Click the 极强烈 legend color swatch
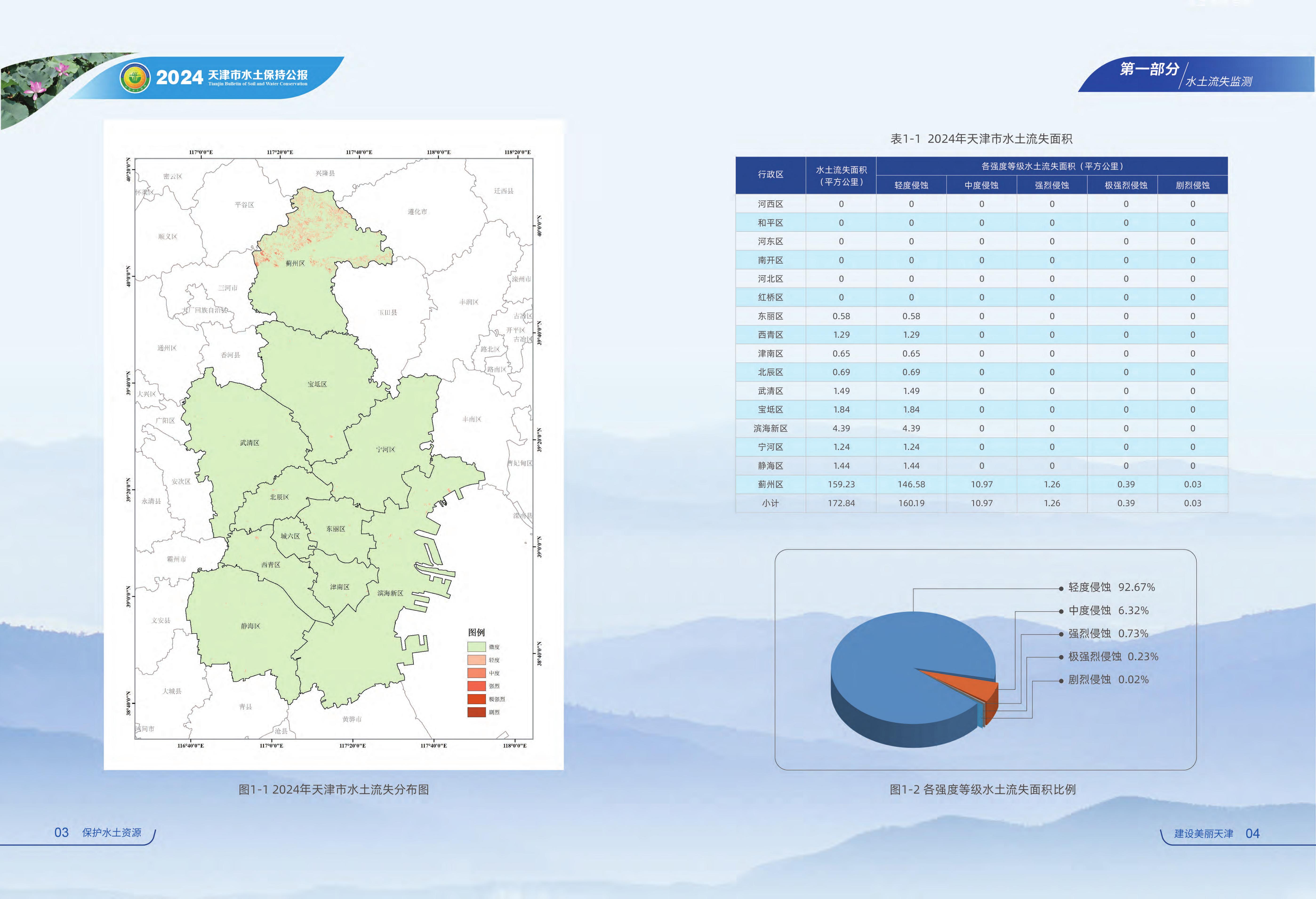The image size is (1316, 899). [x=476, y=699]
